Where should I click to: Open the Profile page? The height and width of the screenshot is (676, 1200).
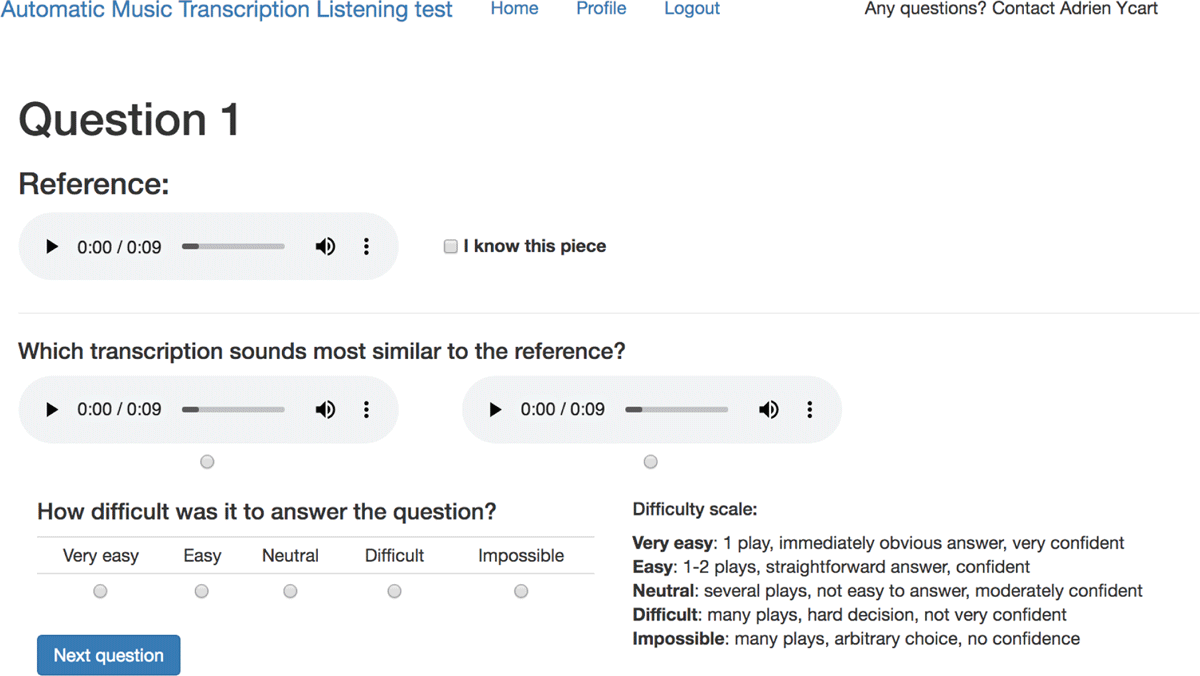point(601,9)
